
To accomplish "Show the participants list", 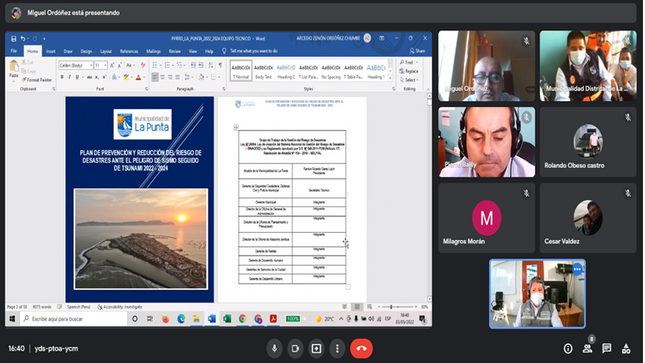I will 587,349.
